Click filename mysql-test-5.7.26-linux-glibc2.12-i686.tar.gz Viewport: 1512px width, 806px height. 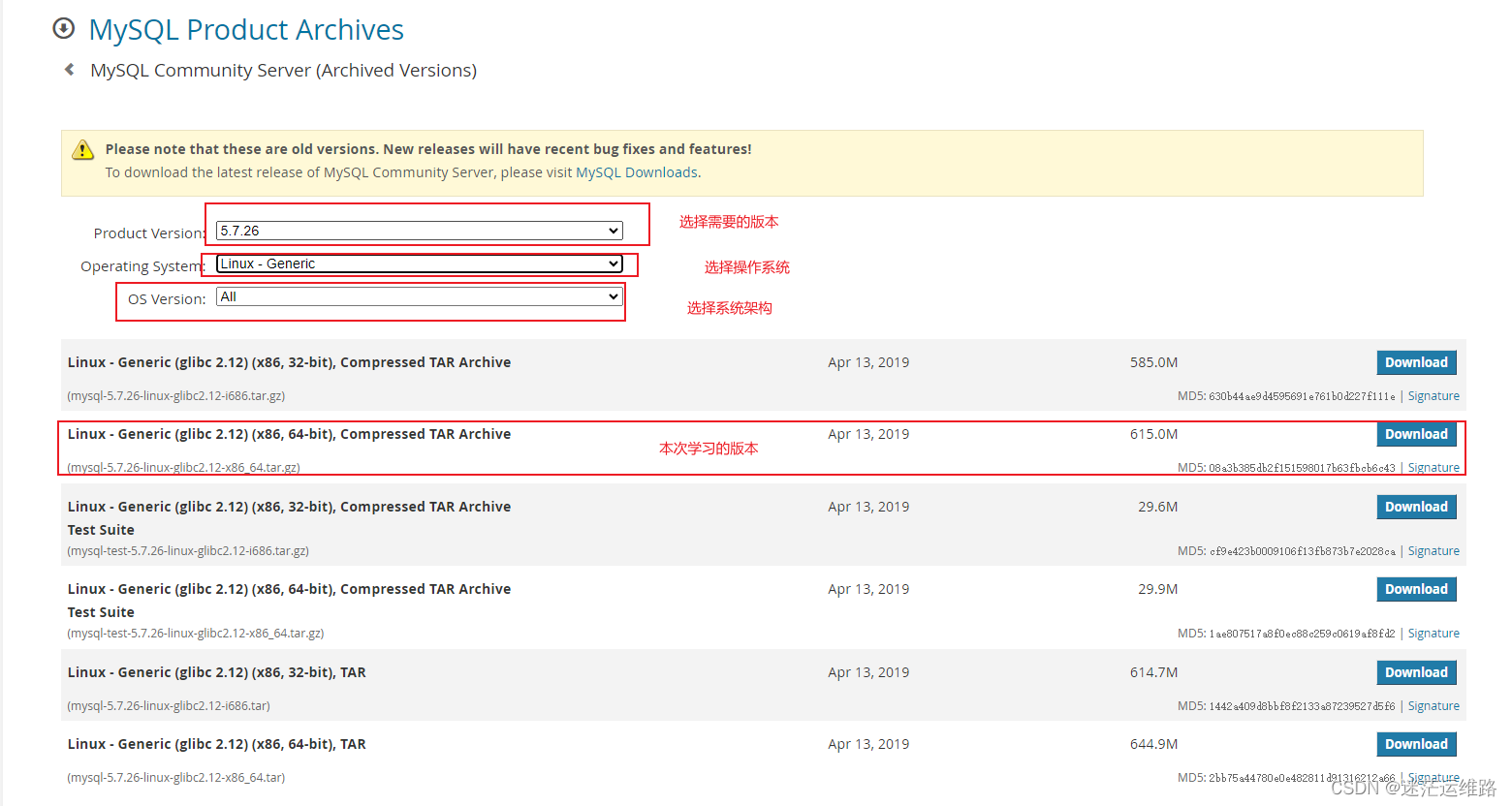point(188,551)
